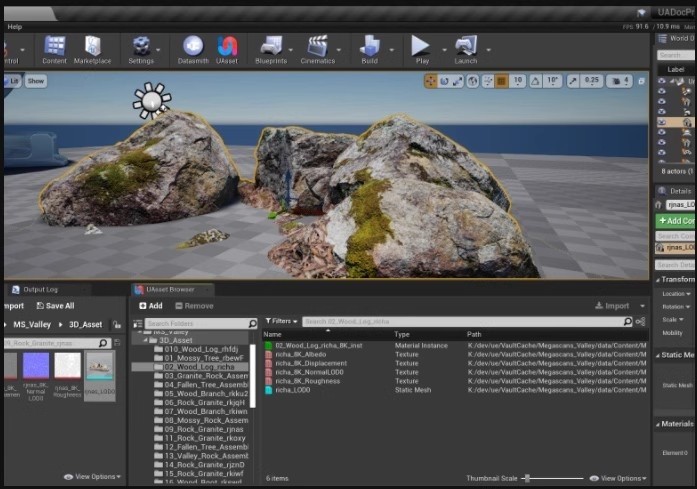Select the scale gizmo tool

457,81
